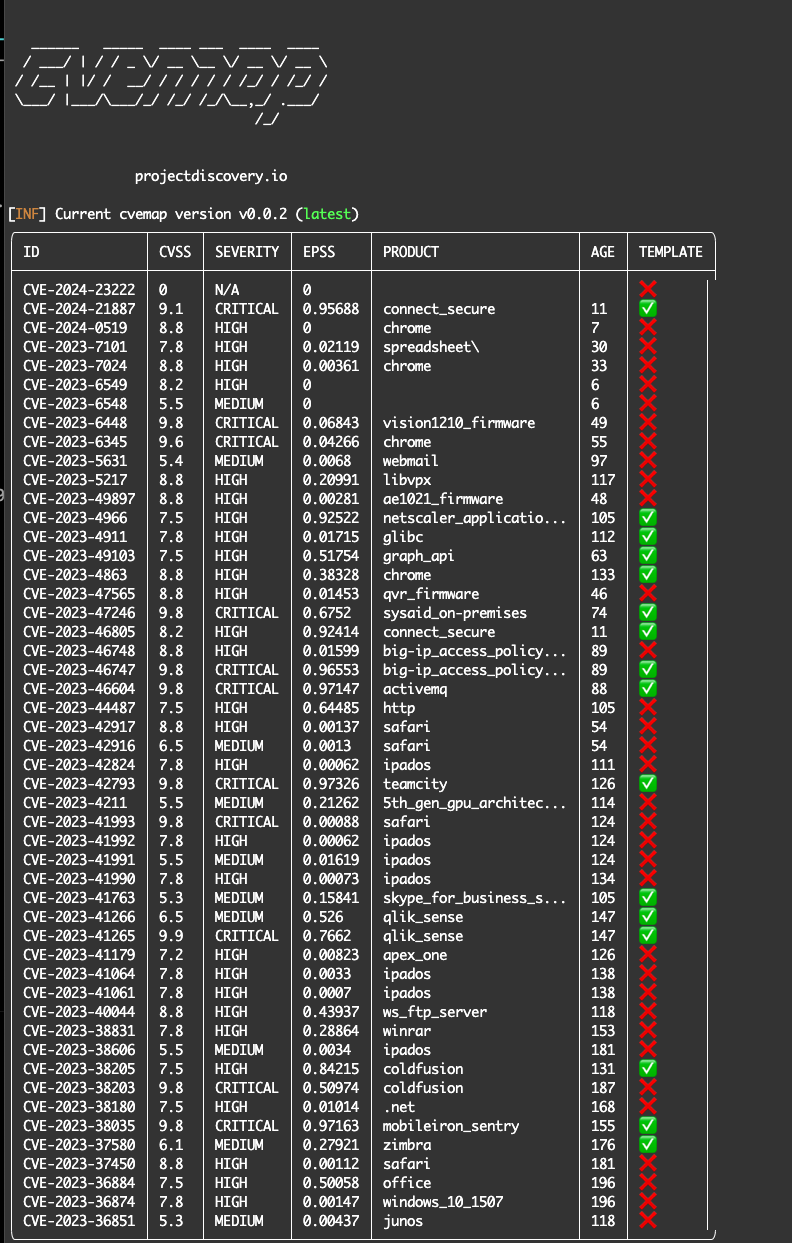Click the green check for CVE-2023-4966
This screenshot has height=1243, width=792.
click(648, 518)
